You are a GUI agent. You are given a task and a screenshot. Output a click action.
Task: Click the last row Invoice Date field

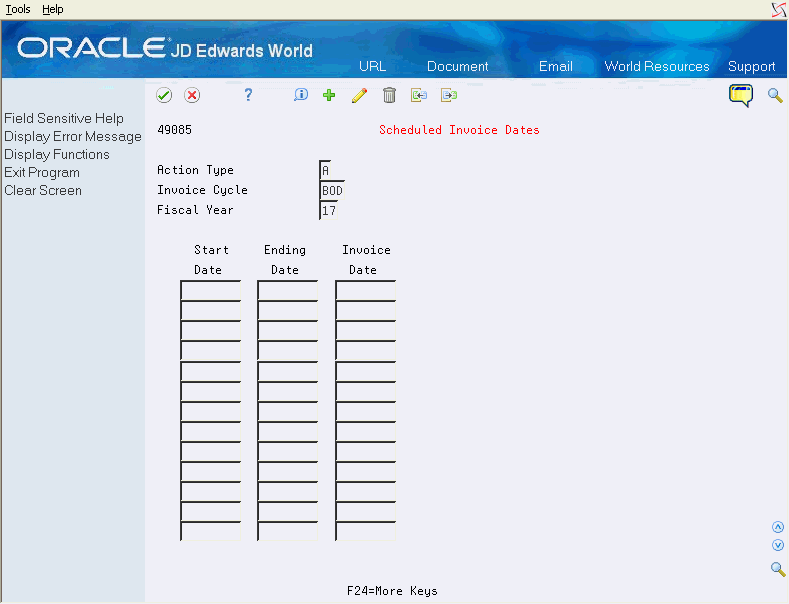tap(366, 531)
